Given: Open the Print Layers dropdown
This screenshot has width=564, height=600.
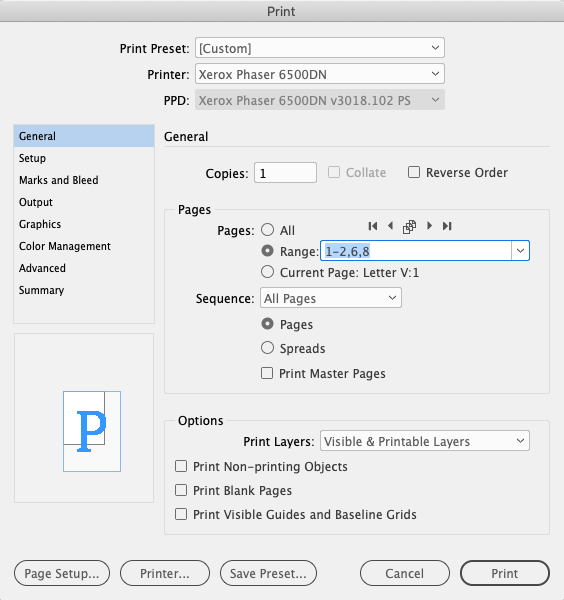Looking at the screenshot, I should [425, 441].
